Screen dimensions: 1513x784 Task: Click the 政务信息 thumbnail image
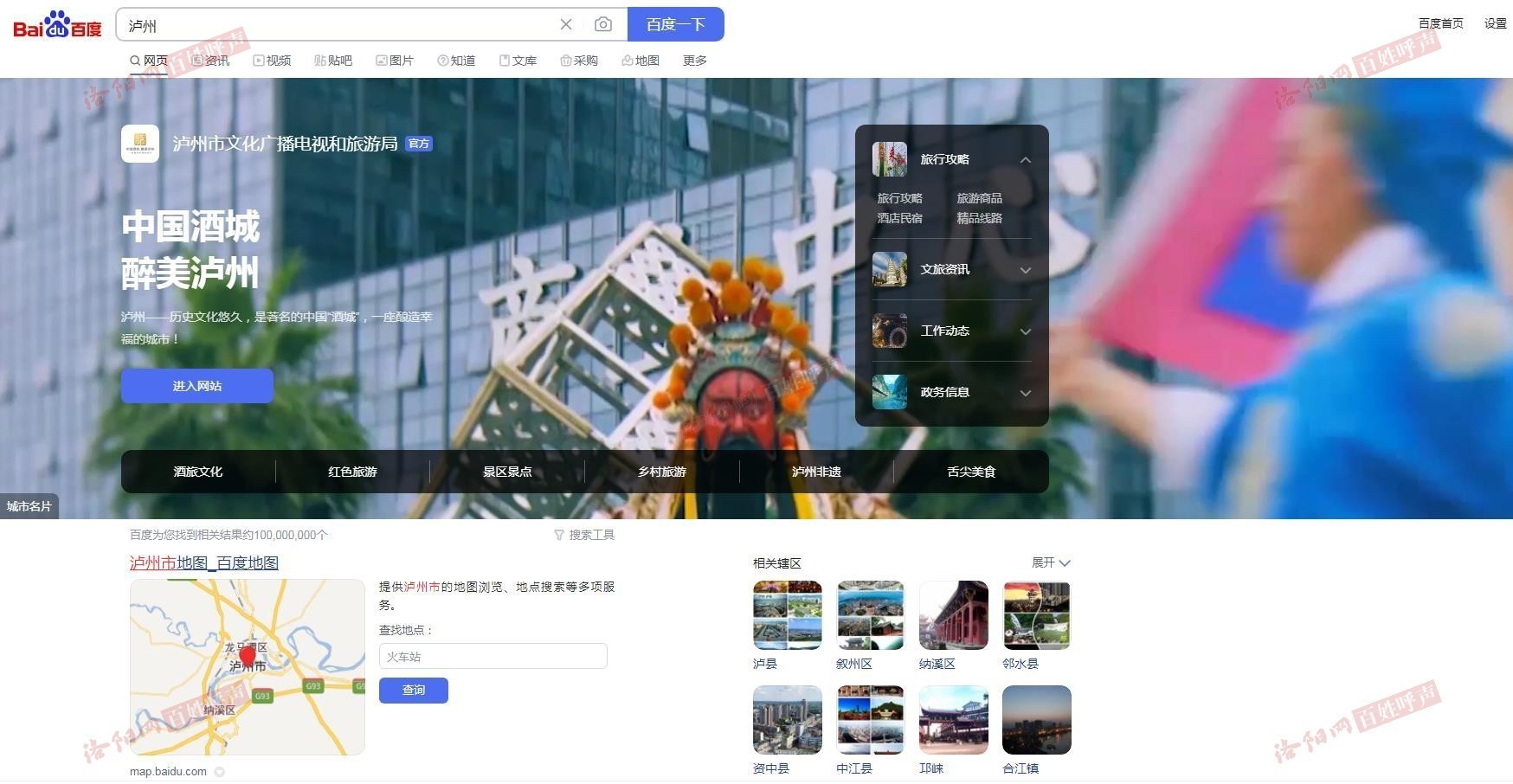(890, 393)
